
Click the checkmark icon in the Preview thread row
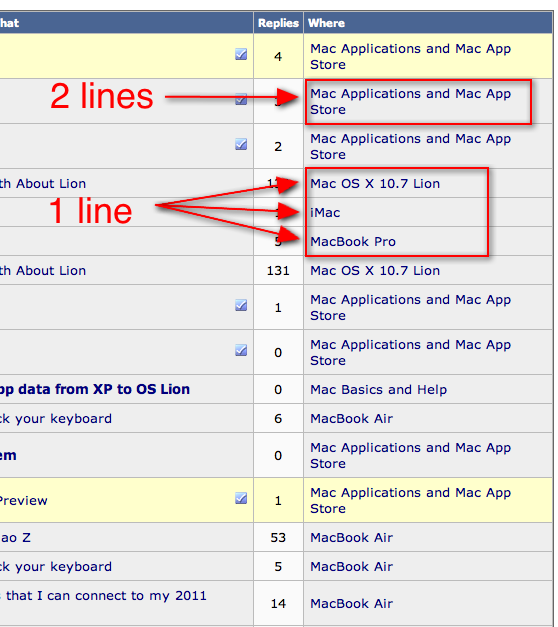click(241, 498)
